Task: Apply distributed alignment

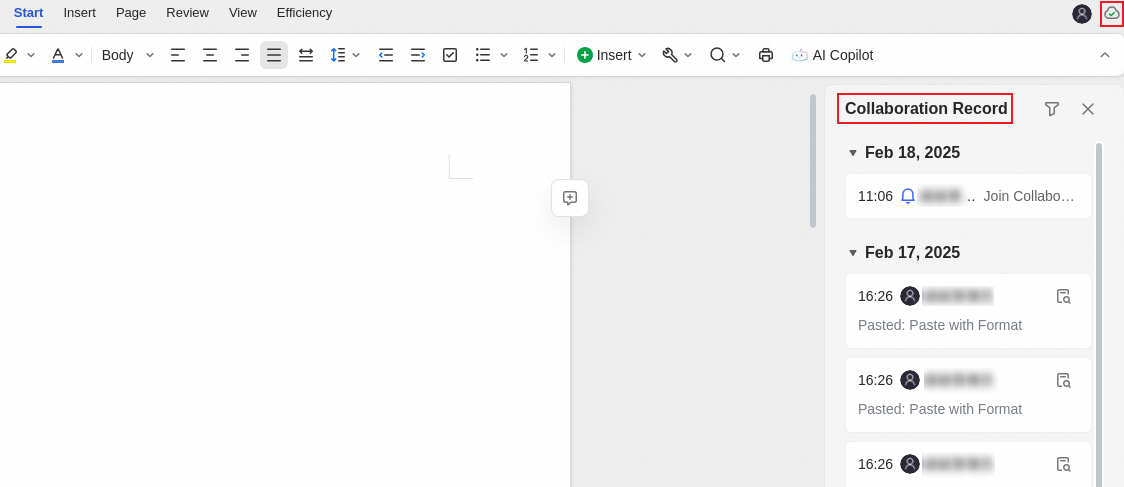Action: point(306,55)
